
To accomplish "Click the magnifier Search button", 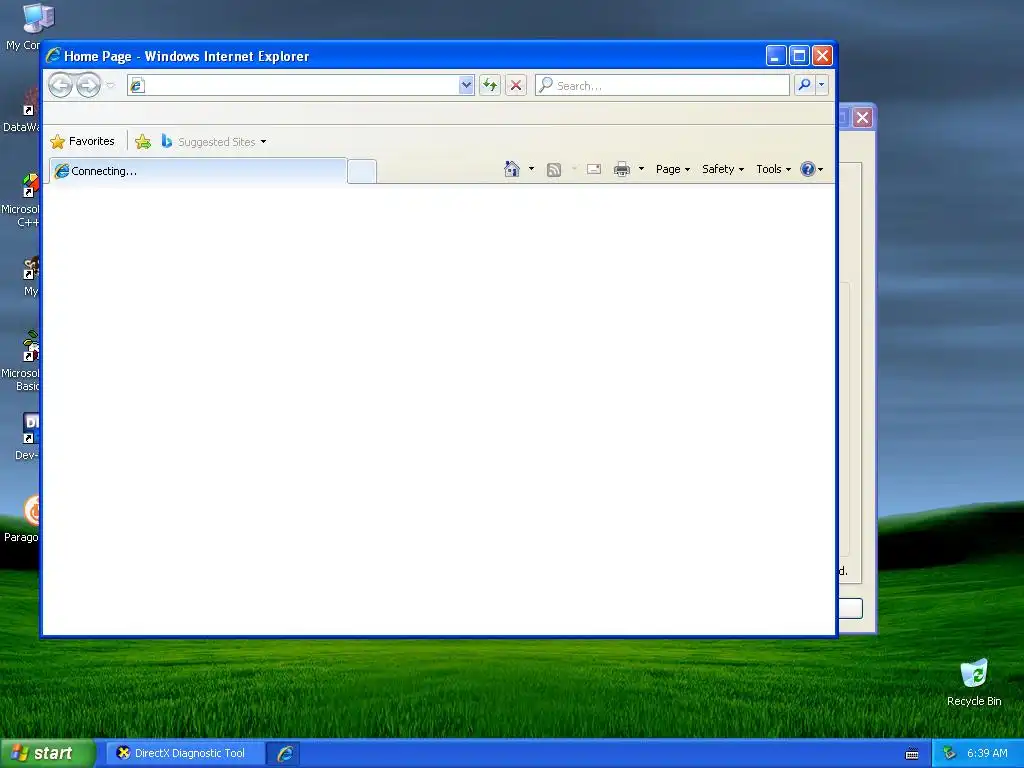I will click(805, 85).
